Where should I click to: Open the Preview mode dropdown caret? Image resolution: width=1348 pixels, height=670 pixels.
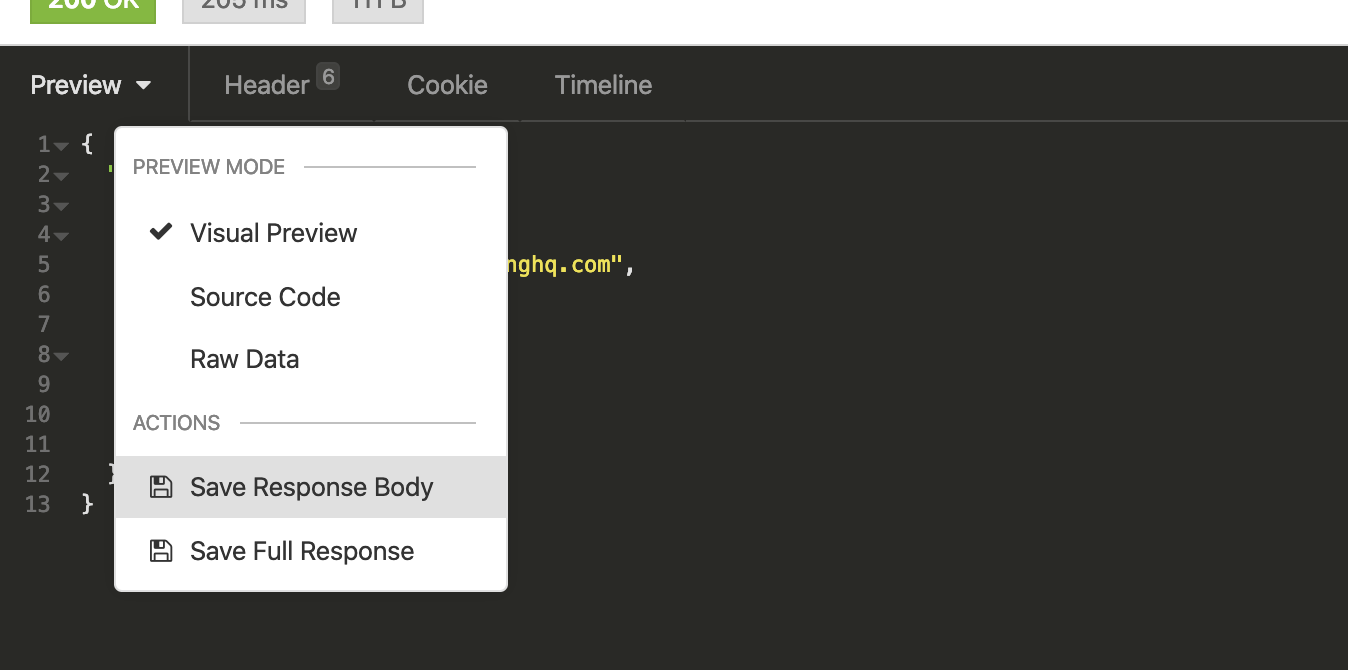(x=143, y=85)
